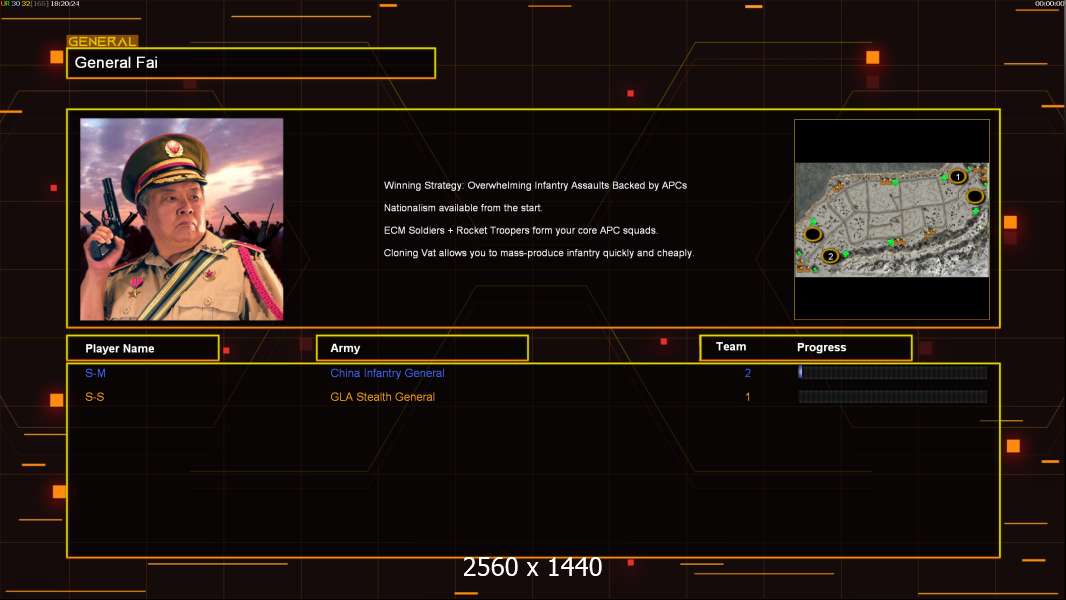1066x600 pixels.
Task: Click the ECM Soldiers text line
Action: (x=520, y=230)
